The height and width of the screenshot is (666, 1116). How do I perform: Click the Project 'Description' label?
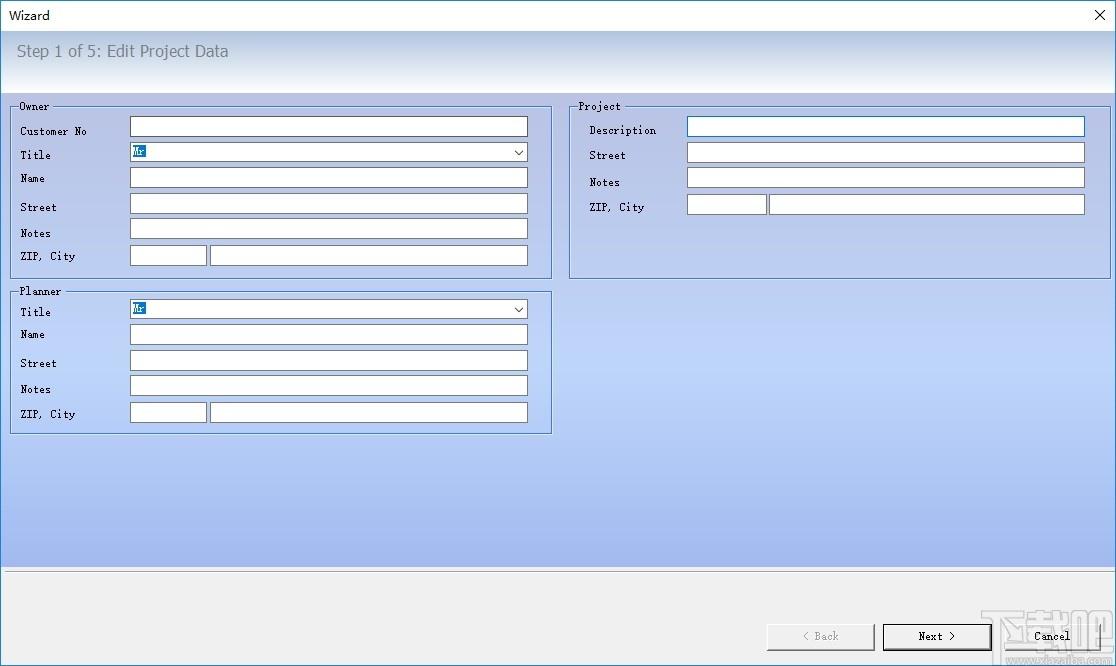[x=623, y=130]
